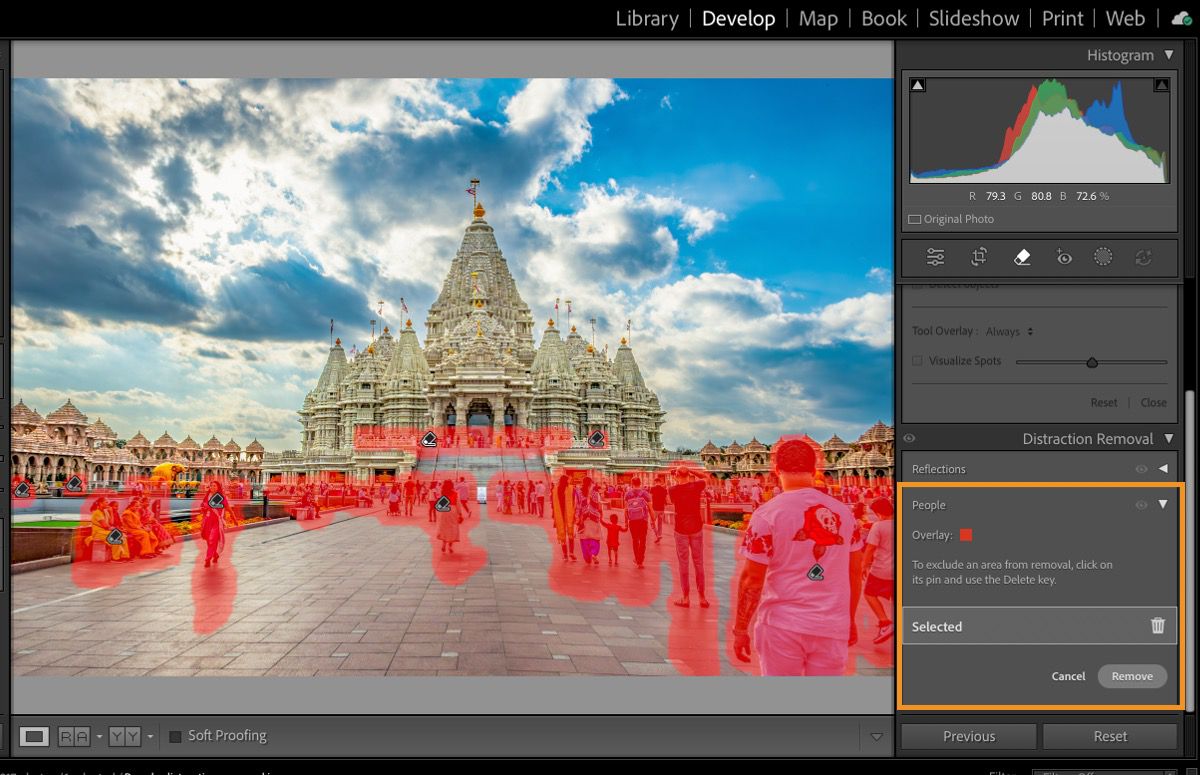Viewport: 1200px width, 775px height.
Task: Click the sync cloud icon top right
Action: coord(1179,18)
